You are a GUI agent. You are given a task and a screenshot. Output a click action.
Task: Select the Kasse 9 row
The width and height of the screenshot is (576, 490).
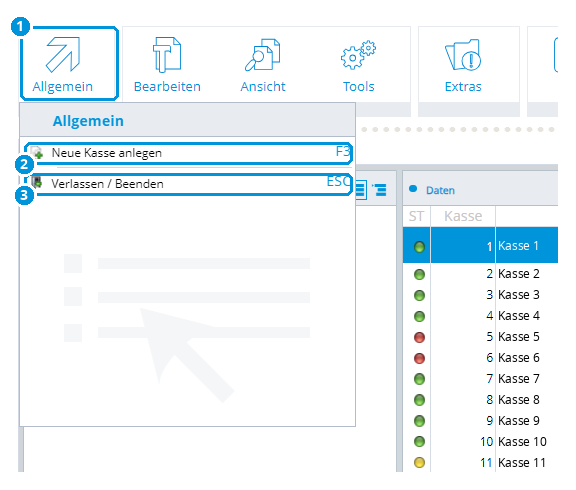tap(480, 421)
